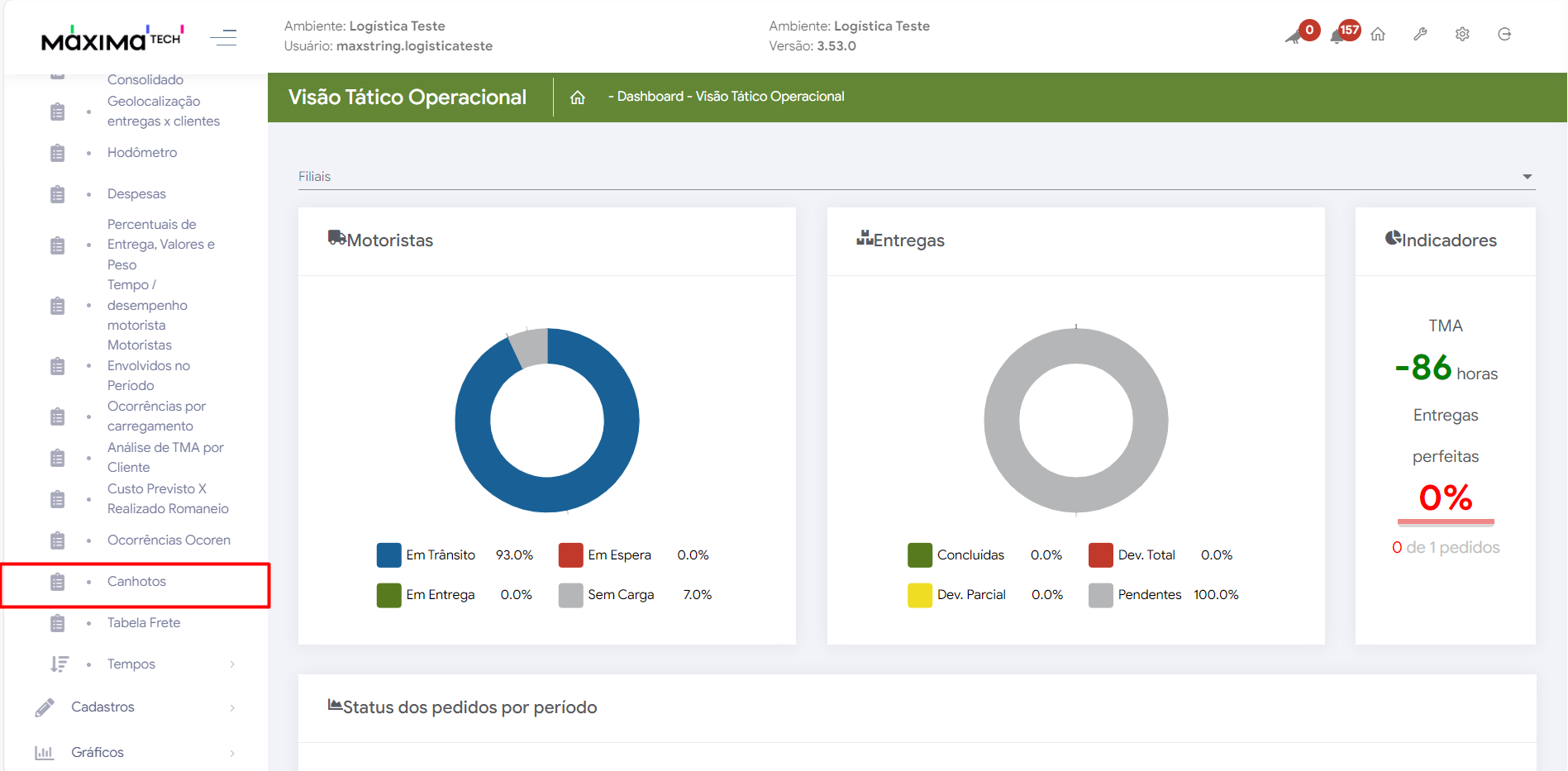Image resolution: width=1568 pixels, height=771 pixels.
Task: Toggle the Em Trânsito legend item
Action: coord(440,555)
